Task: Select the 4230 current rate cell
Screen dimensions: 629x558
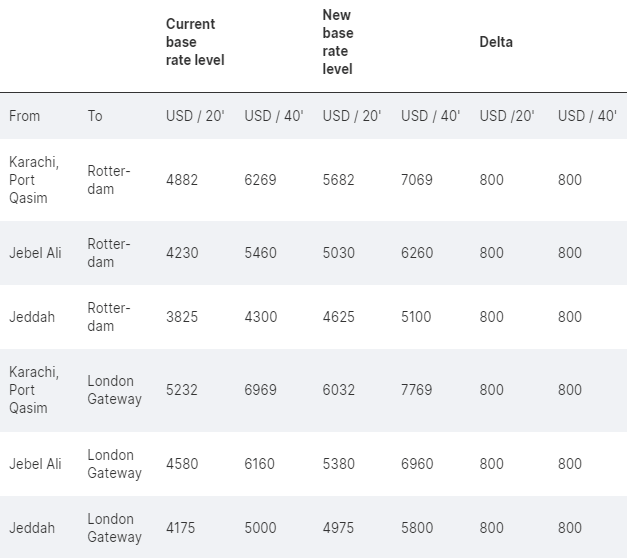Action: coord(182,253)
